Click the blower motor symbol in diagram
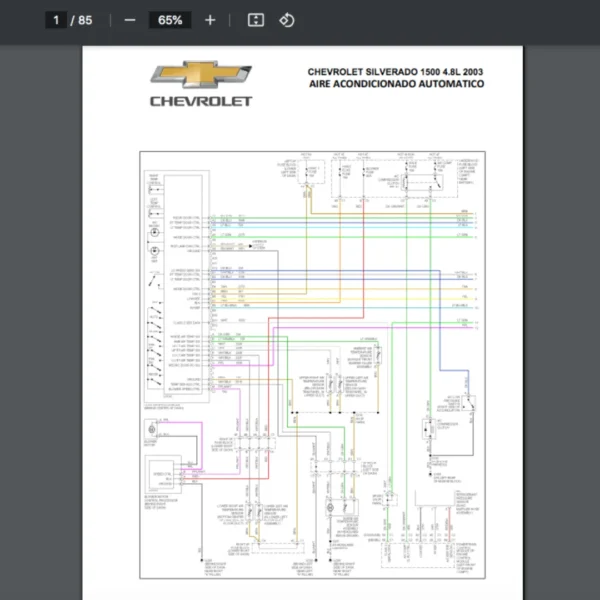Image resolution: width=600 pixels, height=600 pixels. 153,431
